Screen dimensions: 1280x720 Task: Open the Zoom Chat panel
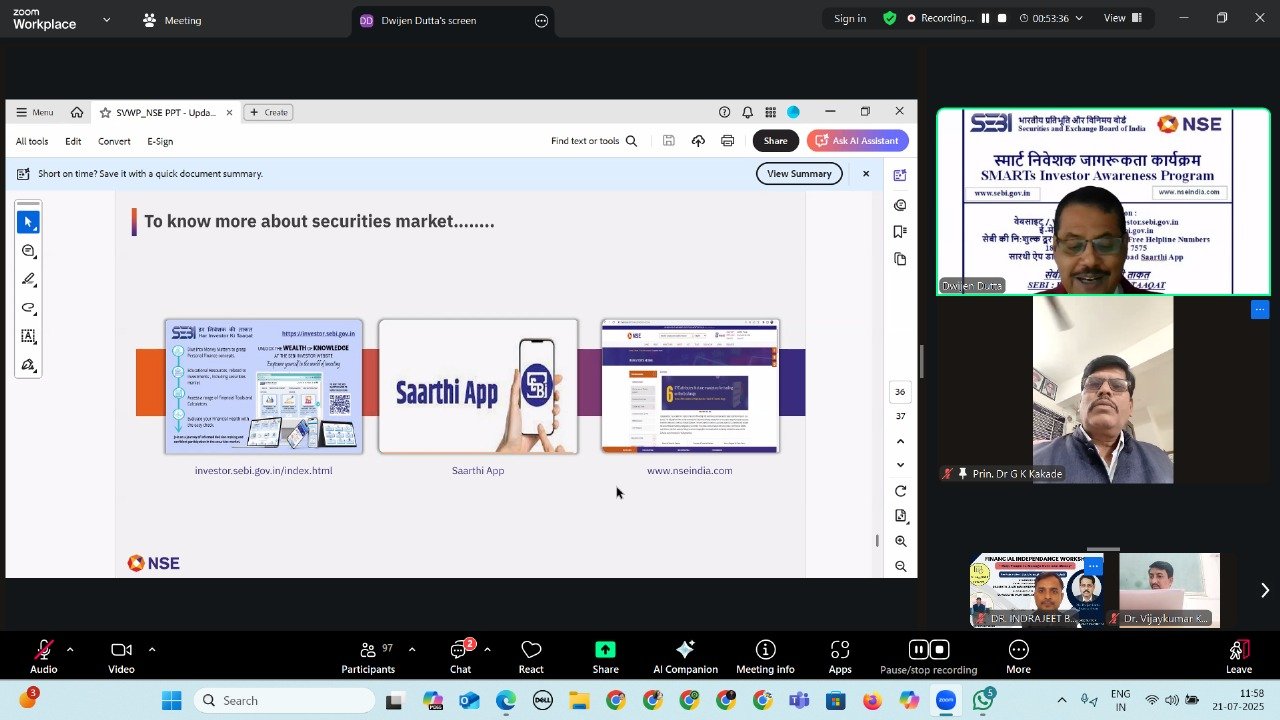click(460, 657)
